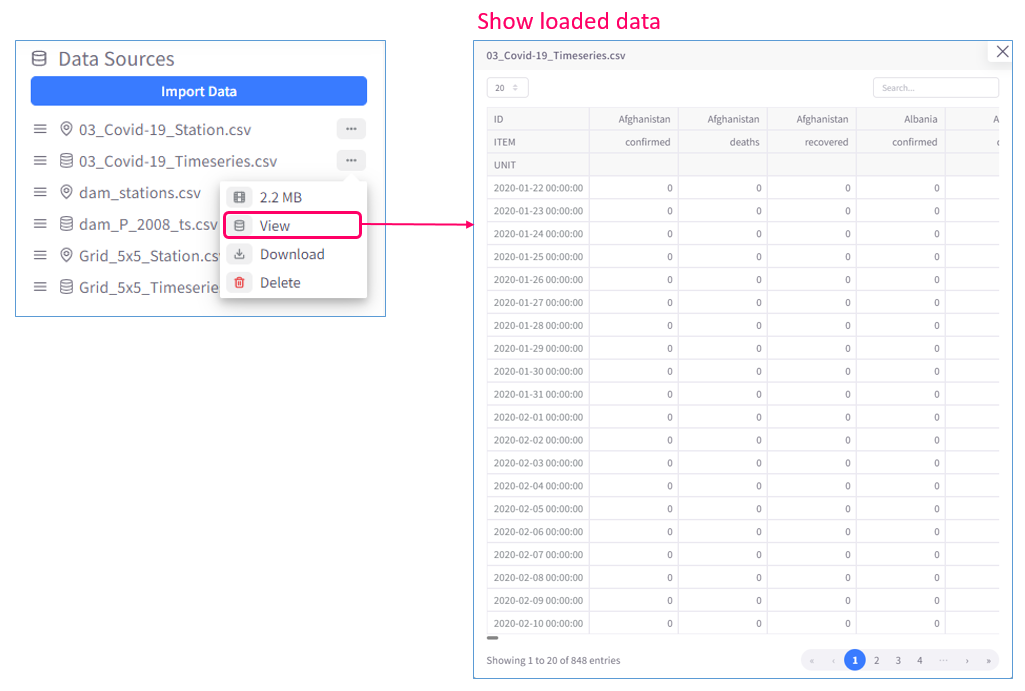The image size is (1025, 691).
Task: Open options menu for 03_Covid-19_Station.csv
Action: point(351,129)
